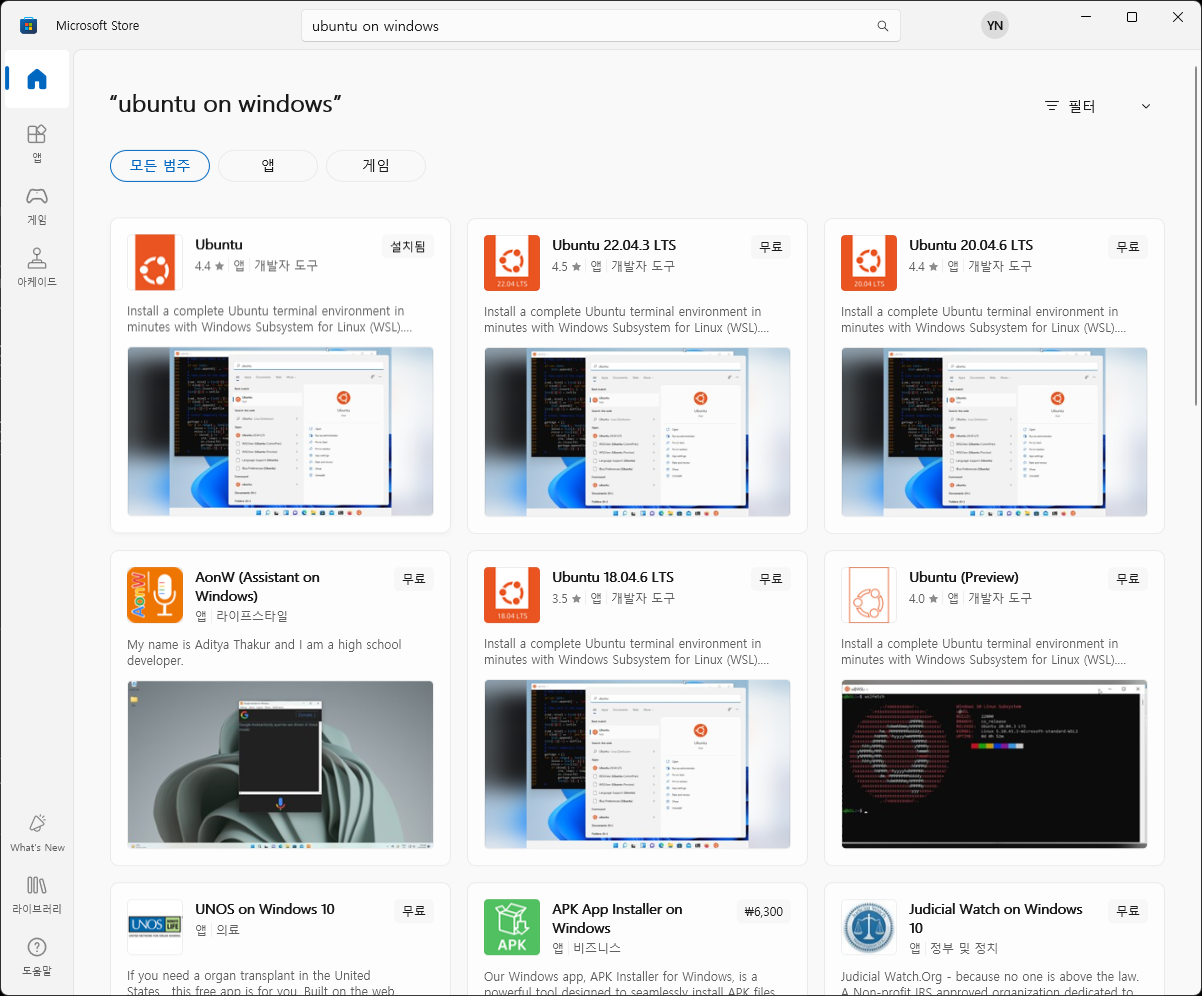Click the 비즈니스 category on APK Installer card

point(598,947)
